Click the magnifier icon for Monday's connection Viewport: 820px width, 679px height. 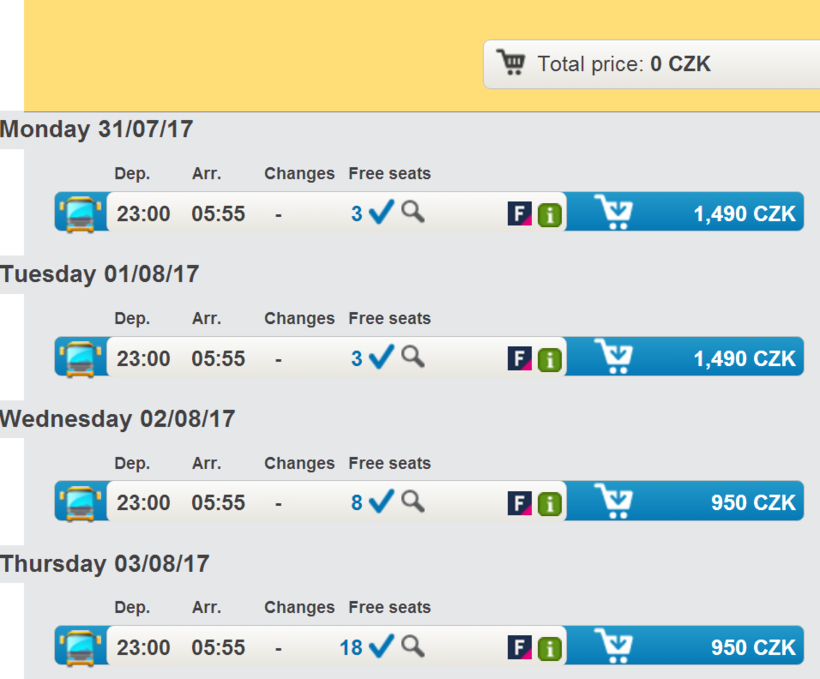413,211
